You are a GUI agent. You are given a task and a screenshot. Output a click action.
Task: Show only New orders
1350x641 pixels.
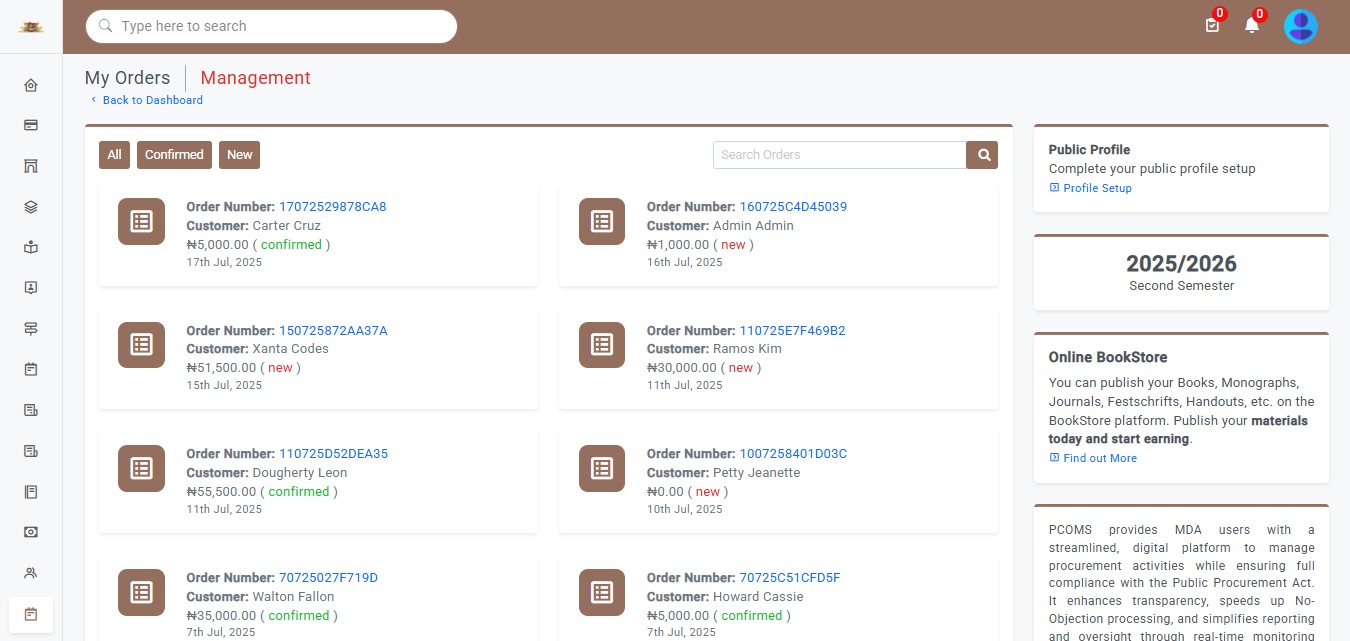tap(239, 155)
